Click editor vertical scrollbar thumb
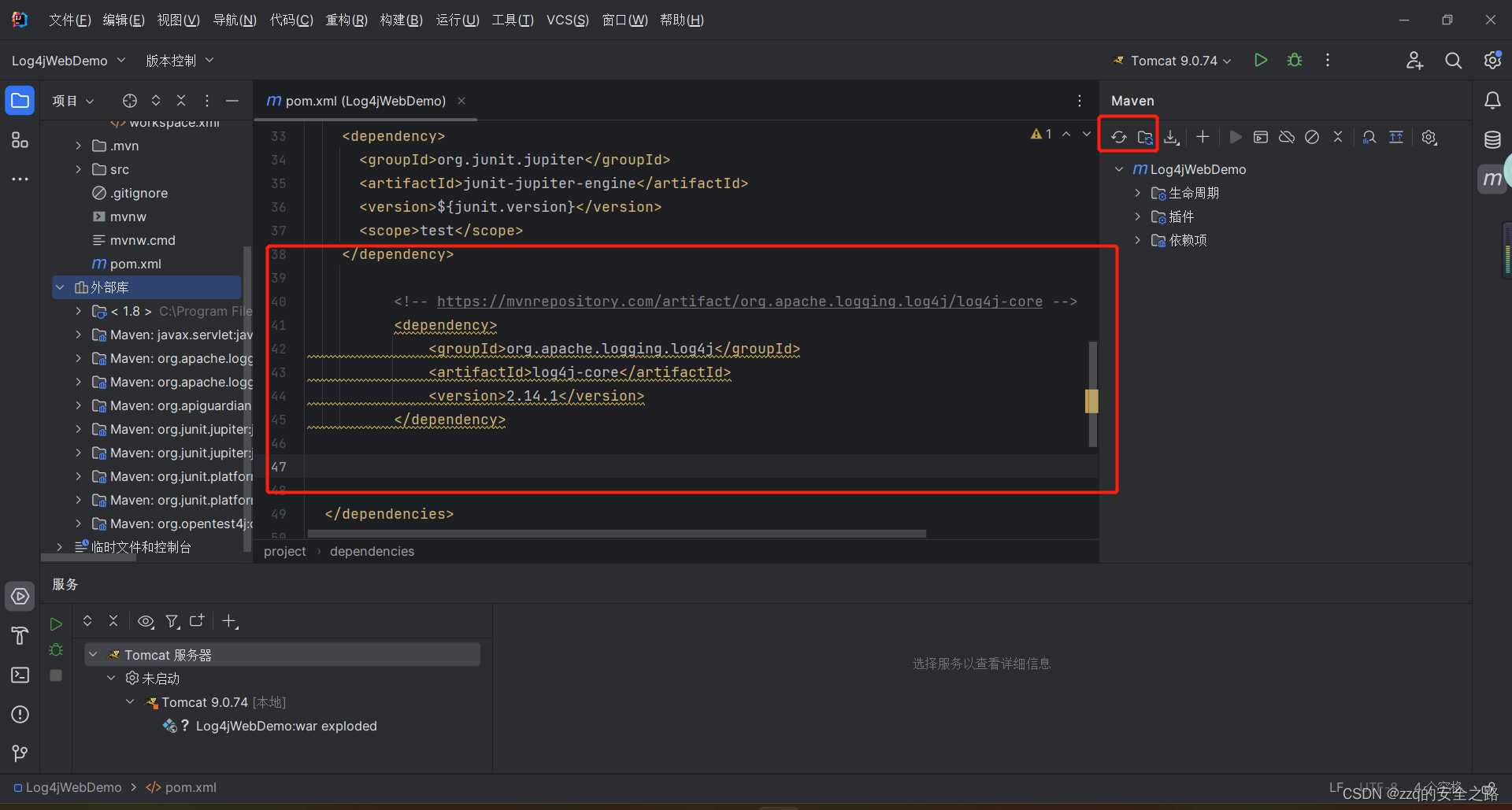 1093,394
